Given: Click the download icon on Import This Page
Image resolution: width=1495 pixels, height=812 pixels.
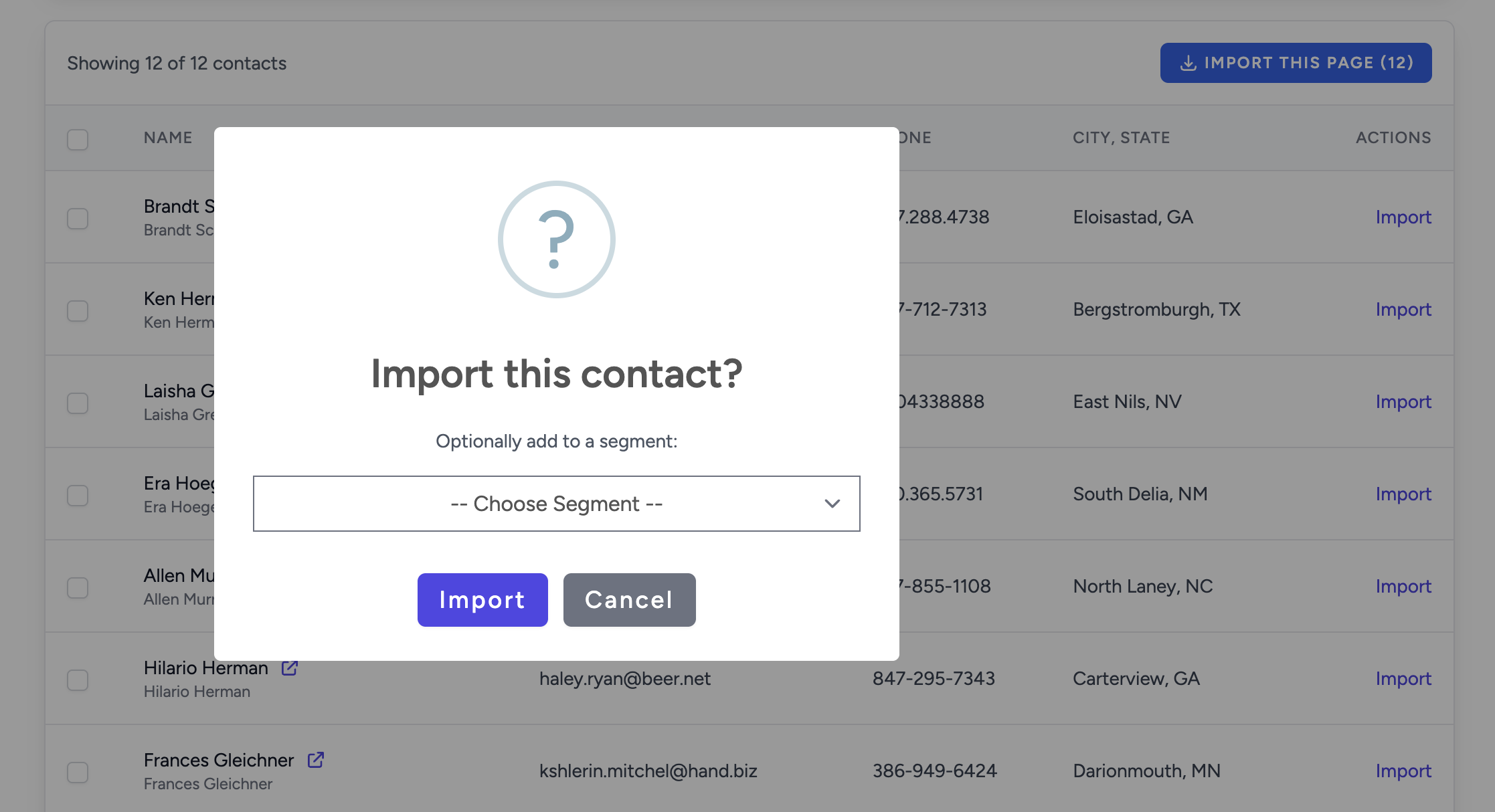Looking at the screenshot, I should click(x=1188, y=63).
